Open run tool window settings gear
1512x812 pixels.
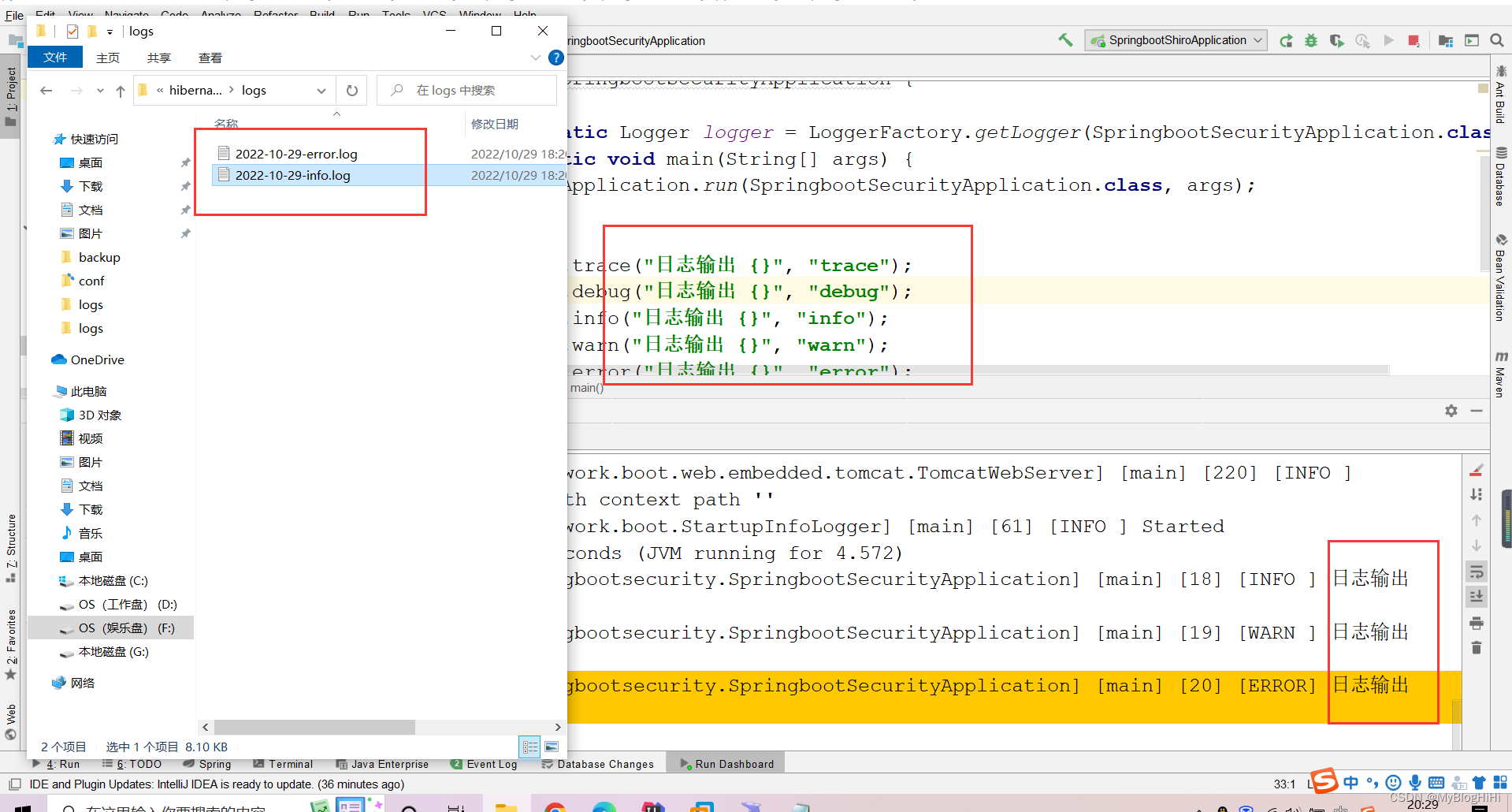coord(1451,411)
